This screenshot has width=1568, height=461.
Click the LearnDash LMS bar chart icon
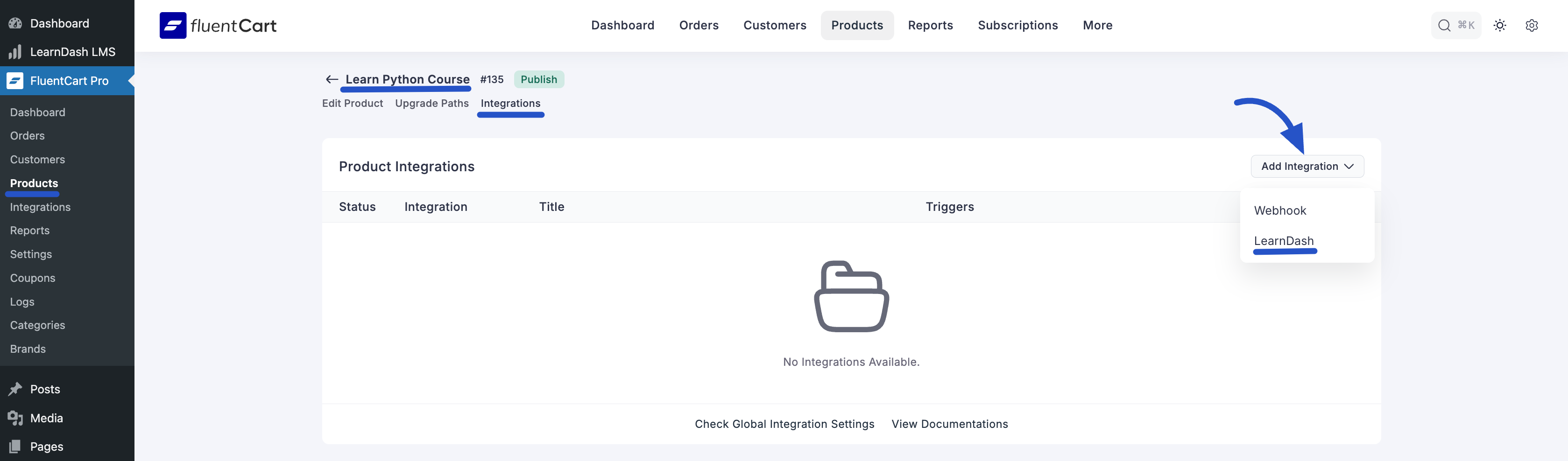pos(15,52)
